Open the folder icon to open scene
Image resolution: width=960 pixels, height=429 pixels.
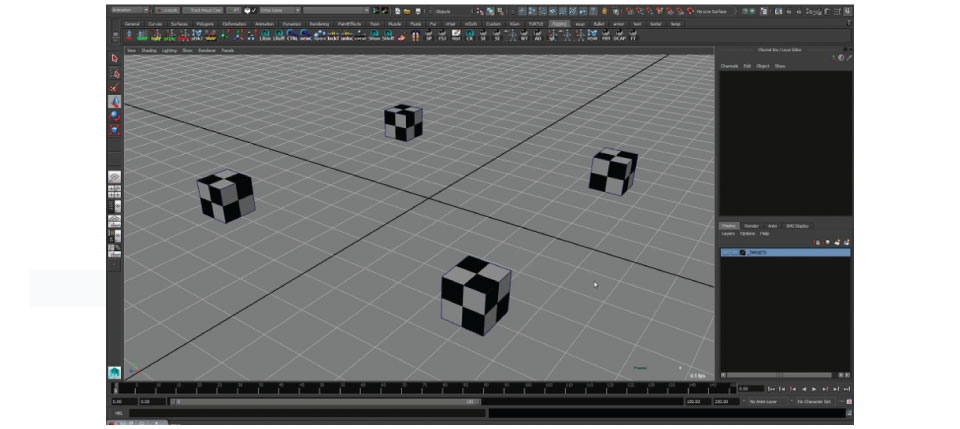point(407,11)
